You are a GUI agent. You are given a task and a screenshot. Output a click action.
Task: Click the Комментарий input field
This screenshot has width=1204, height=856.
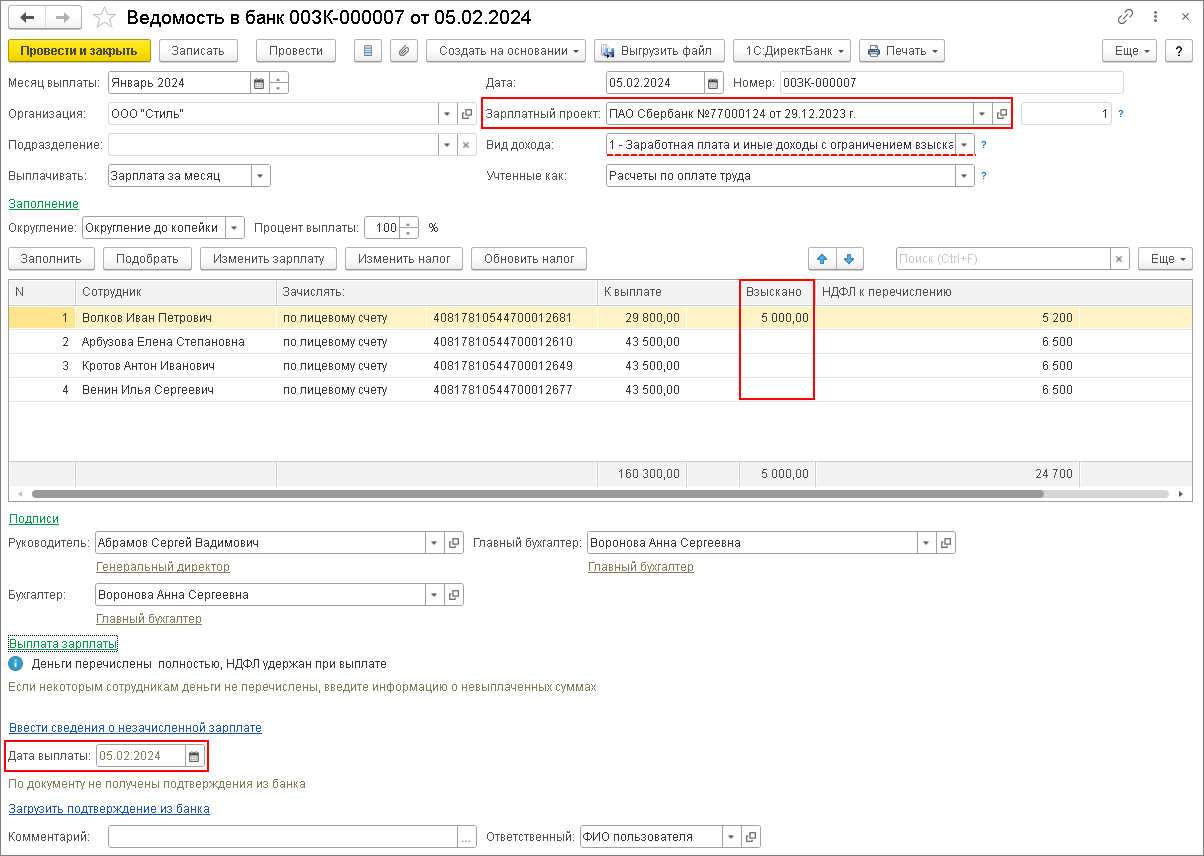coord(283,837)
